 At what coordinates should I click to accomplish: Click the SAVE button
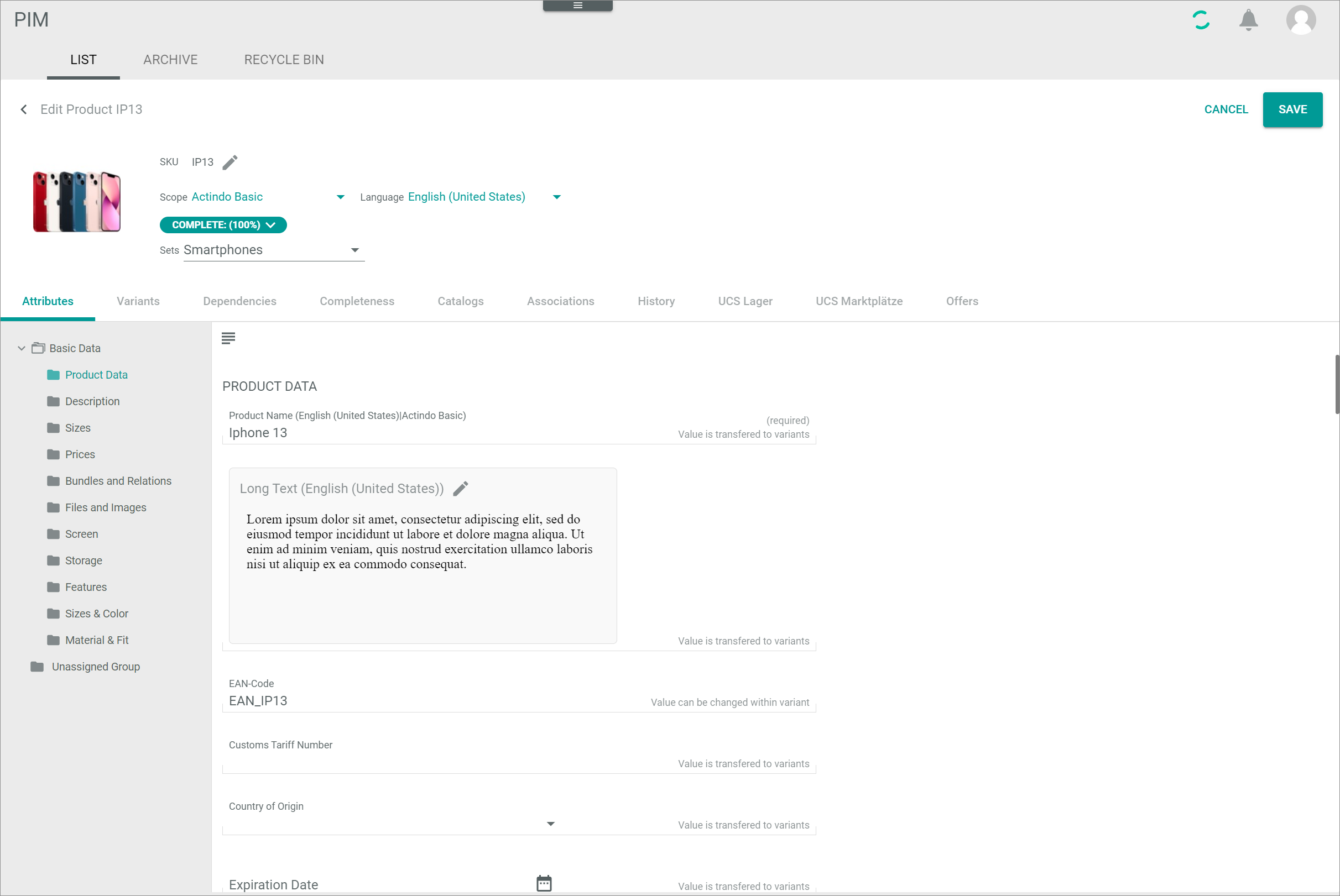pos(1292,109)
